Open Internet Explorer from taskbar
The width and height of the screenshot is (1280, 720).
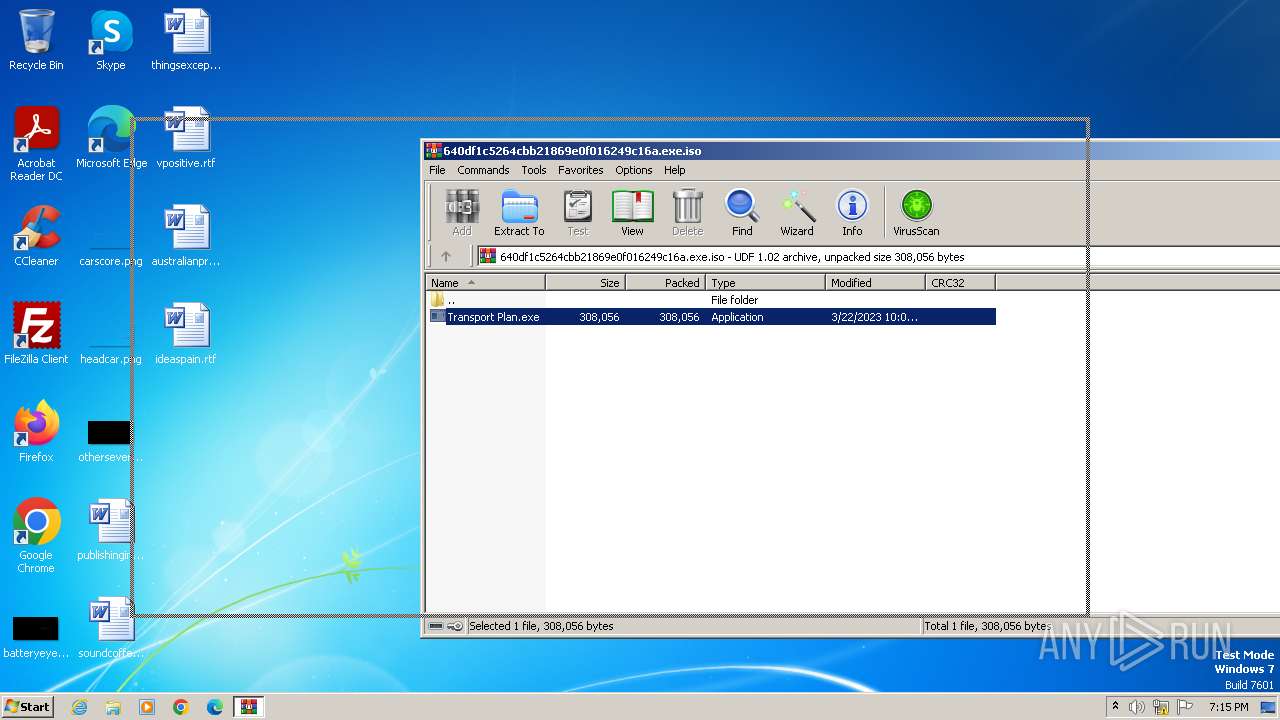click(80, 707)
